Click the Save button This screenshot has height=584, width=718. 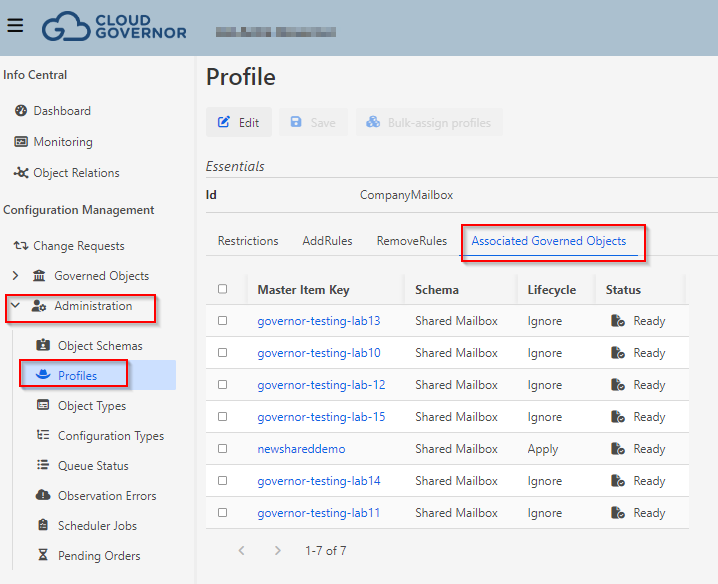(x=314, y=122)
